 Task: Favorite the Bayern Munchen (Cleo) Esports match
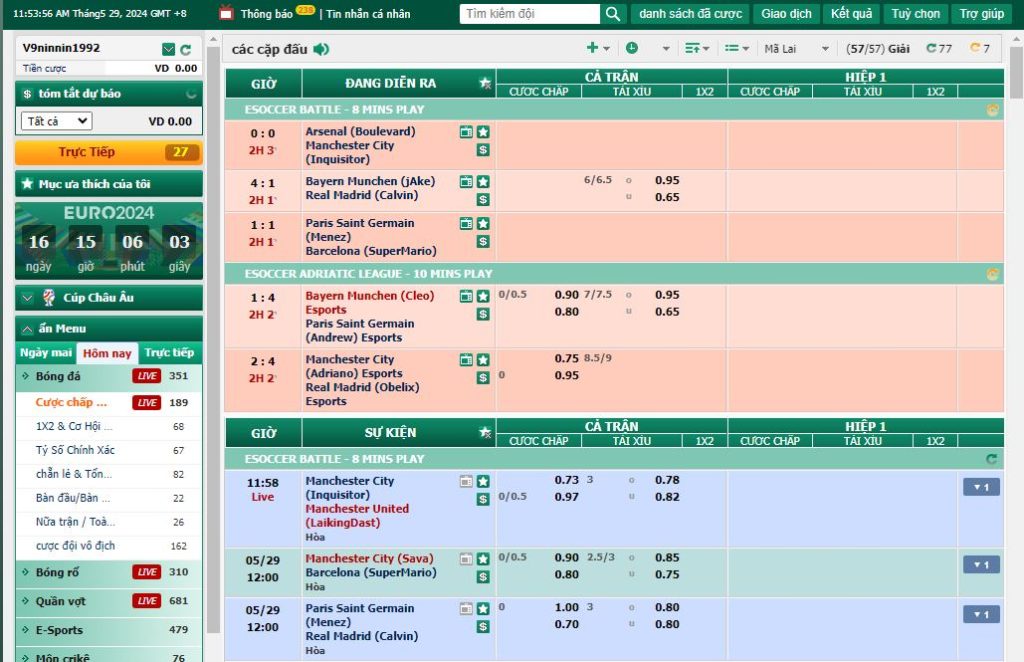point(483,296)
